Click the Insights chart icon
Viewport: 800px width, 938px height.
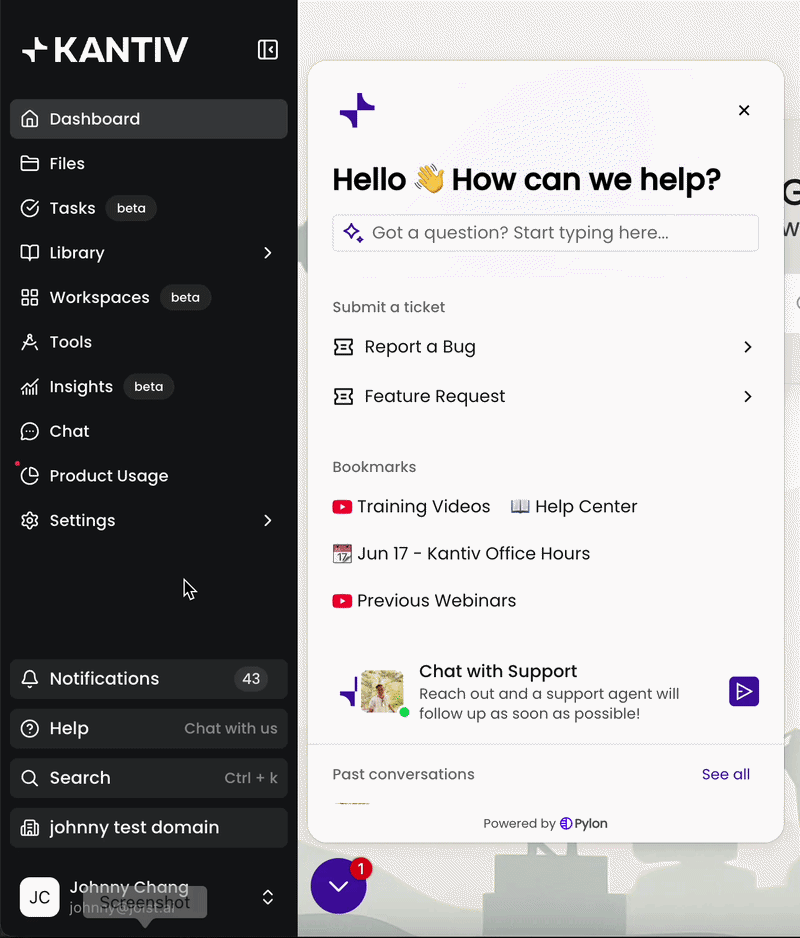point(29,387)
